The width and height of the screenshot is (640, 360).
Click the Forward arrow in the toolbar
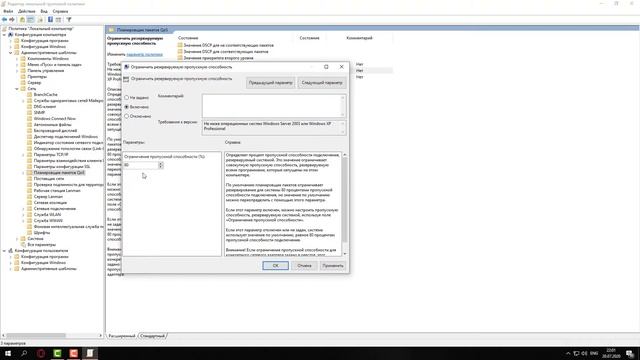click(x=12, y=20)
